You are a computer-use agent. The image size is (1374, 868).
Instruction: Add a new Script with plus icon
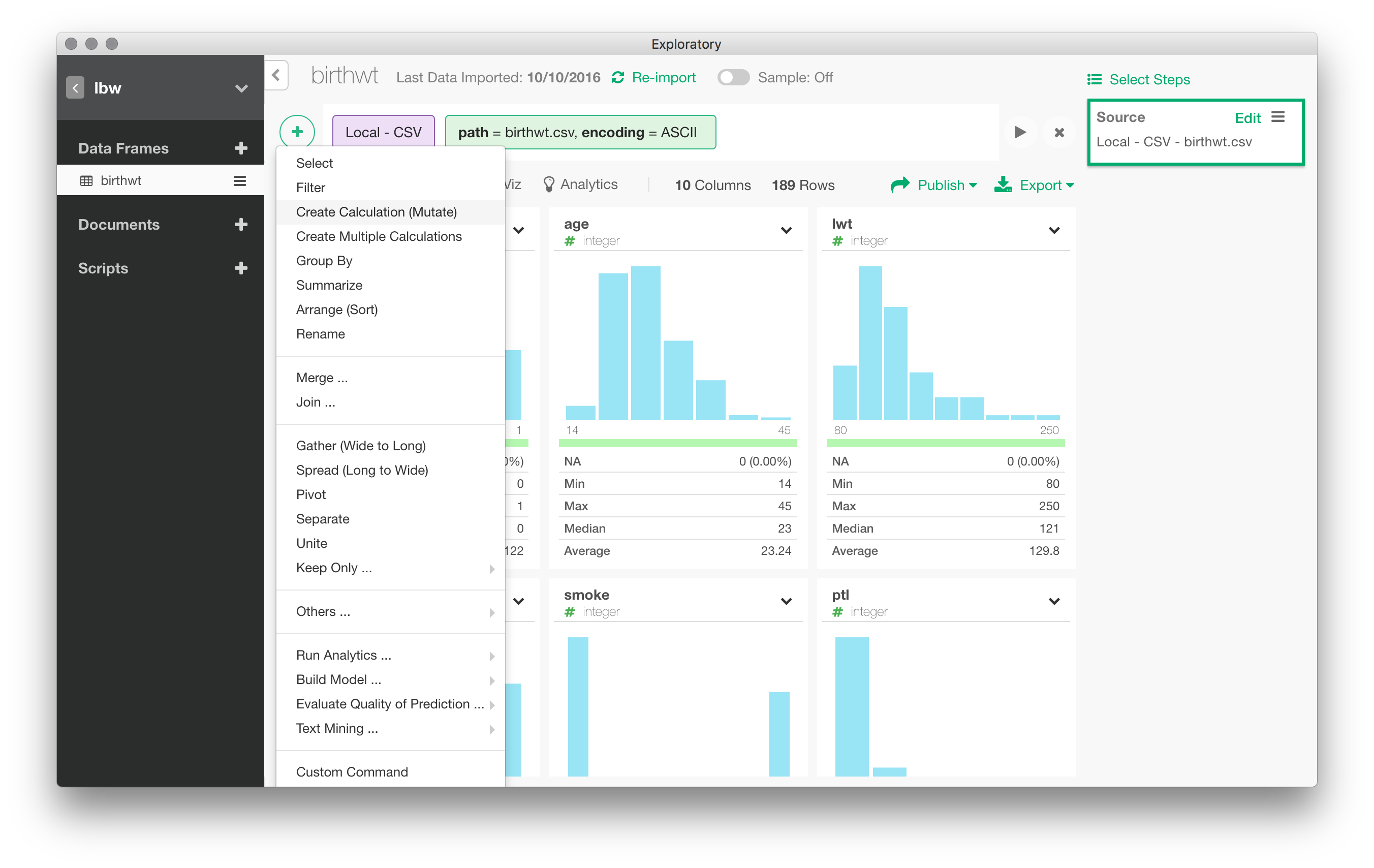(x=241, y=268)
